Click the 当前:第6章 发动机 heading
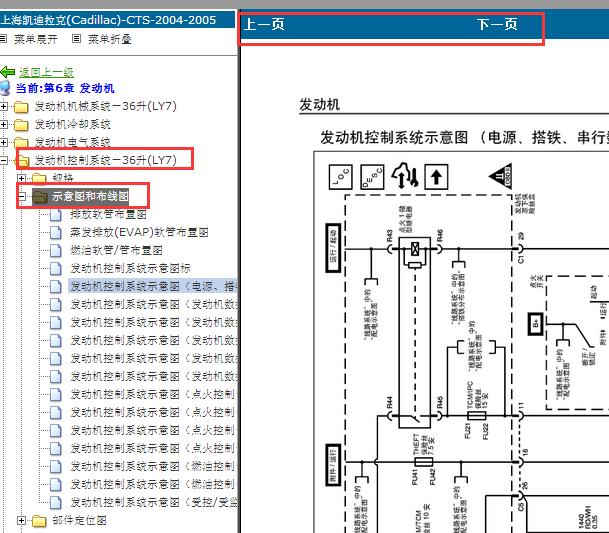This screenshot has width=609, height=533. click(x=65, y=88)
